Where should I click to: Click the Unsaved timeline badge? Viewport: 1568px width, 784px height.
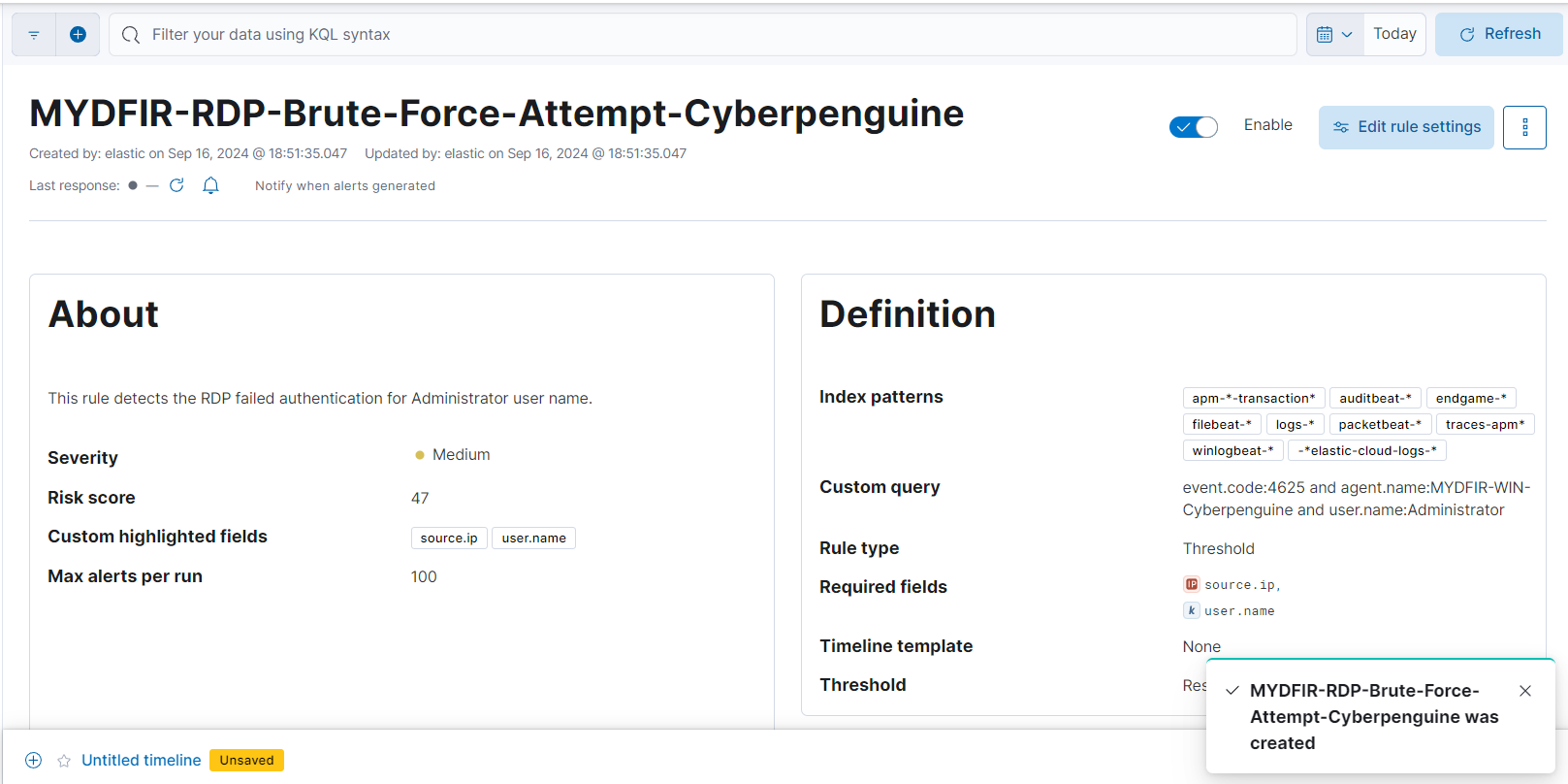pos(246,761)
